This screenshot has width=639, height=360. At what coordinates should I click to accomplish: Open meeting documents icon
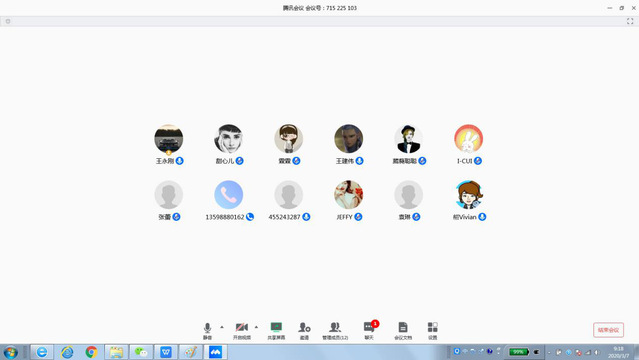point(403,330)
